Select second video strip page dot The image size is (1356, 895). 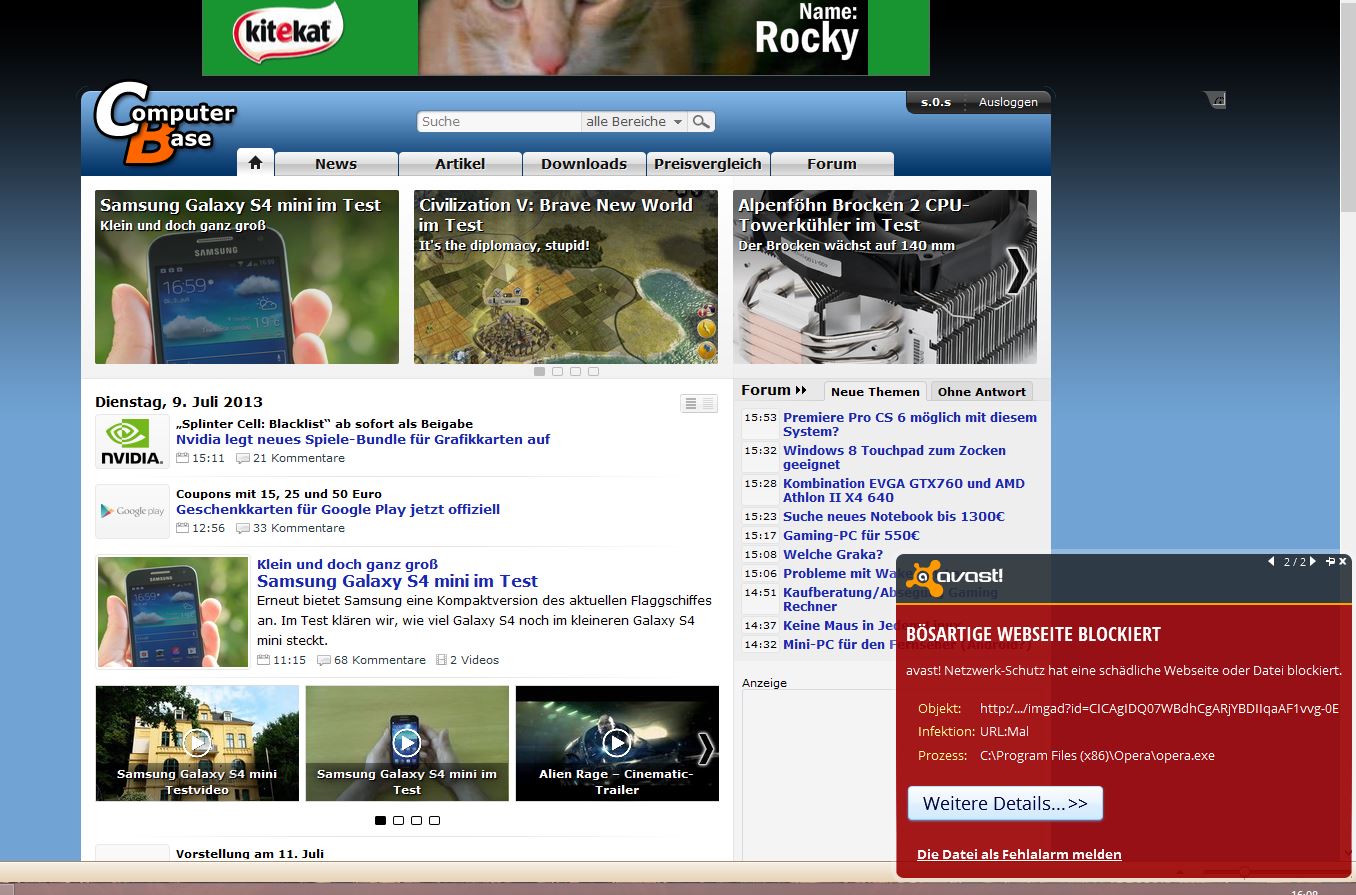398,820
